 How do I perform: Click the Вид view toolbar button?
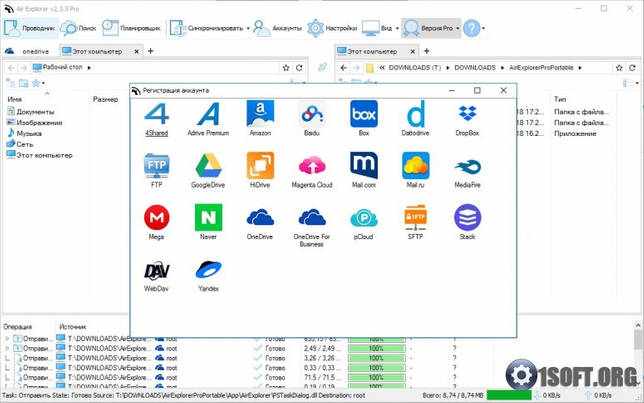pyautogui.click(x=377, y=28)
